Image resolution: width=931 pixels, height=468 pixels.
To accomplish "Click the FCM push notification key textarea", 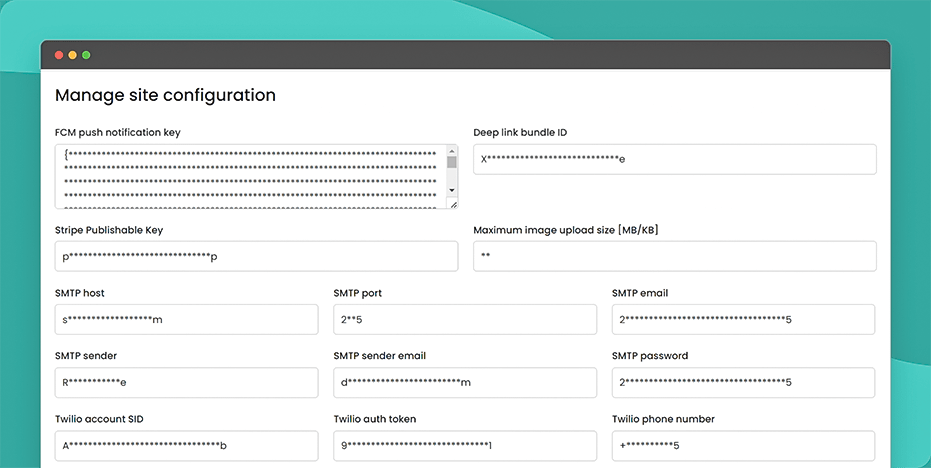I will pyautogui.click(x=256, y=176).
